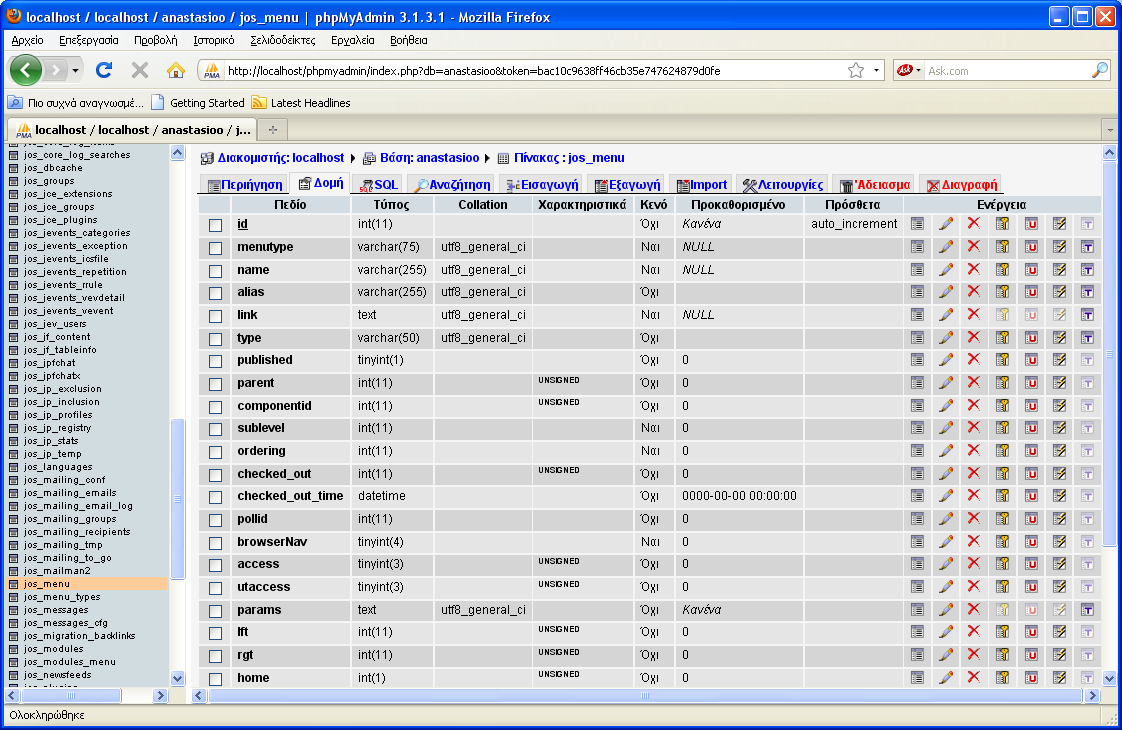Screen dimensions: 1122x730
Task: Set primary key on the name field
Action: click(1003, 270)
